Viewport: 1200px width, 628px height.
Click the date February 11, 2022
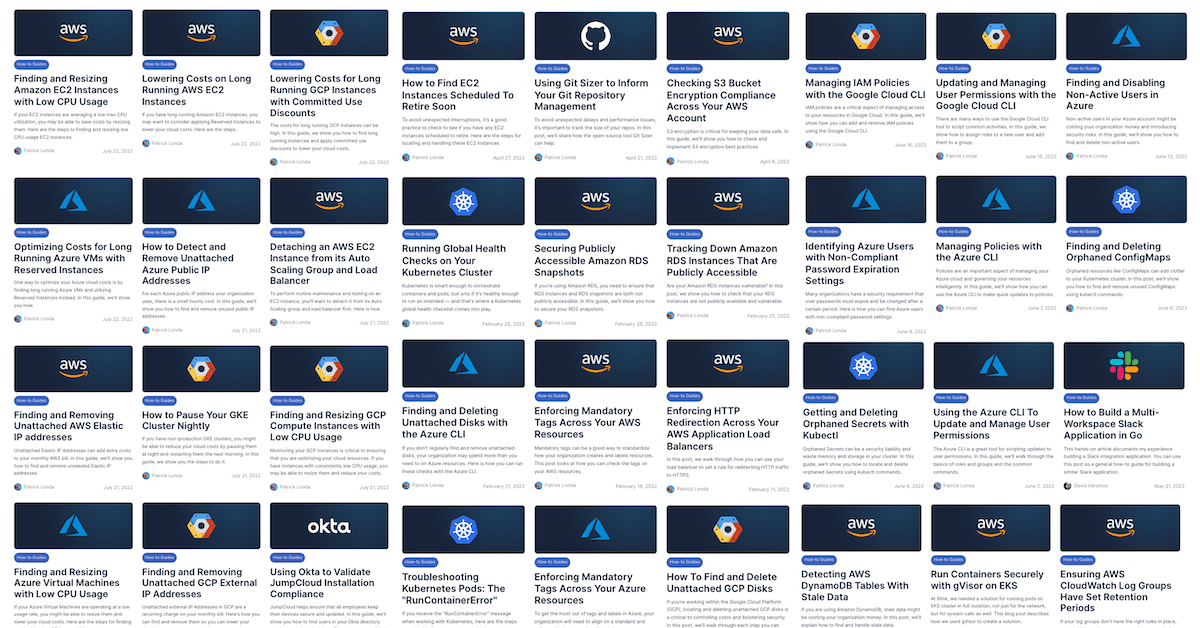[x=771, y=489]
